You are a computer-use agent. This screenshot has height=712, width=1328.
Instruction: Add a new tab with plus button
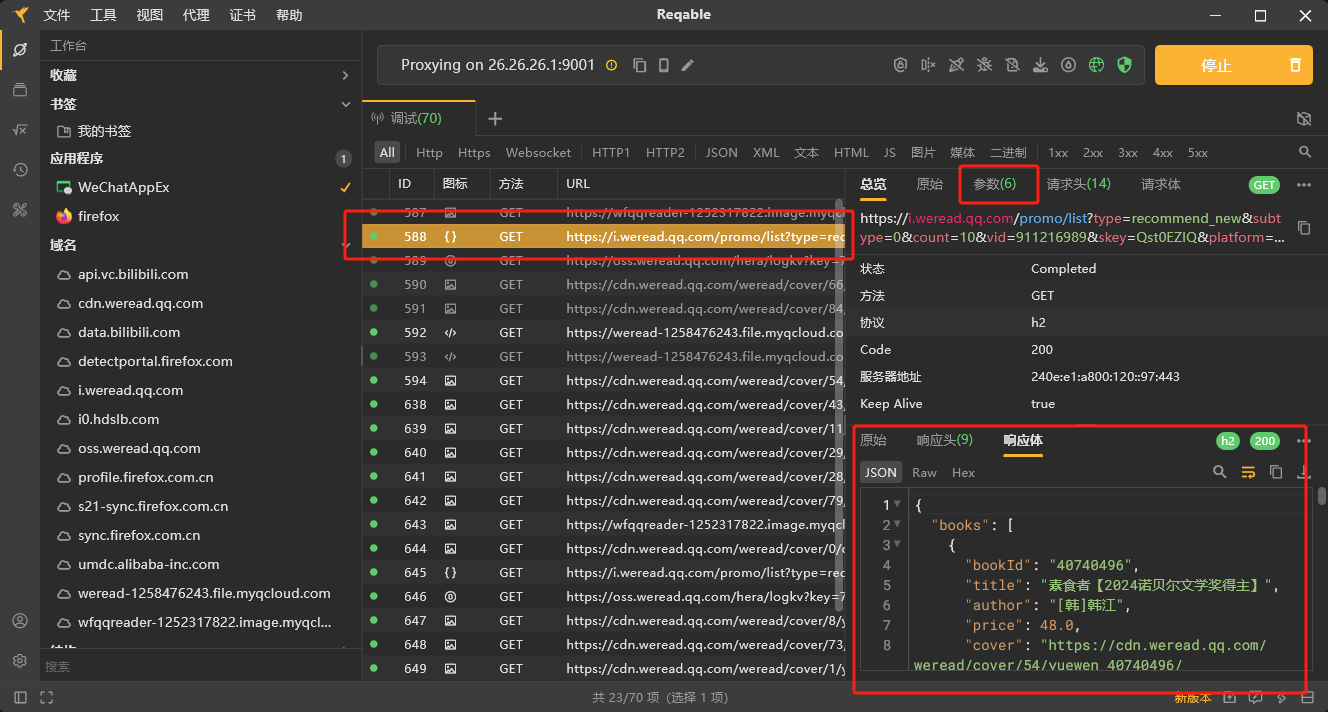(x=494, y=118)
